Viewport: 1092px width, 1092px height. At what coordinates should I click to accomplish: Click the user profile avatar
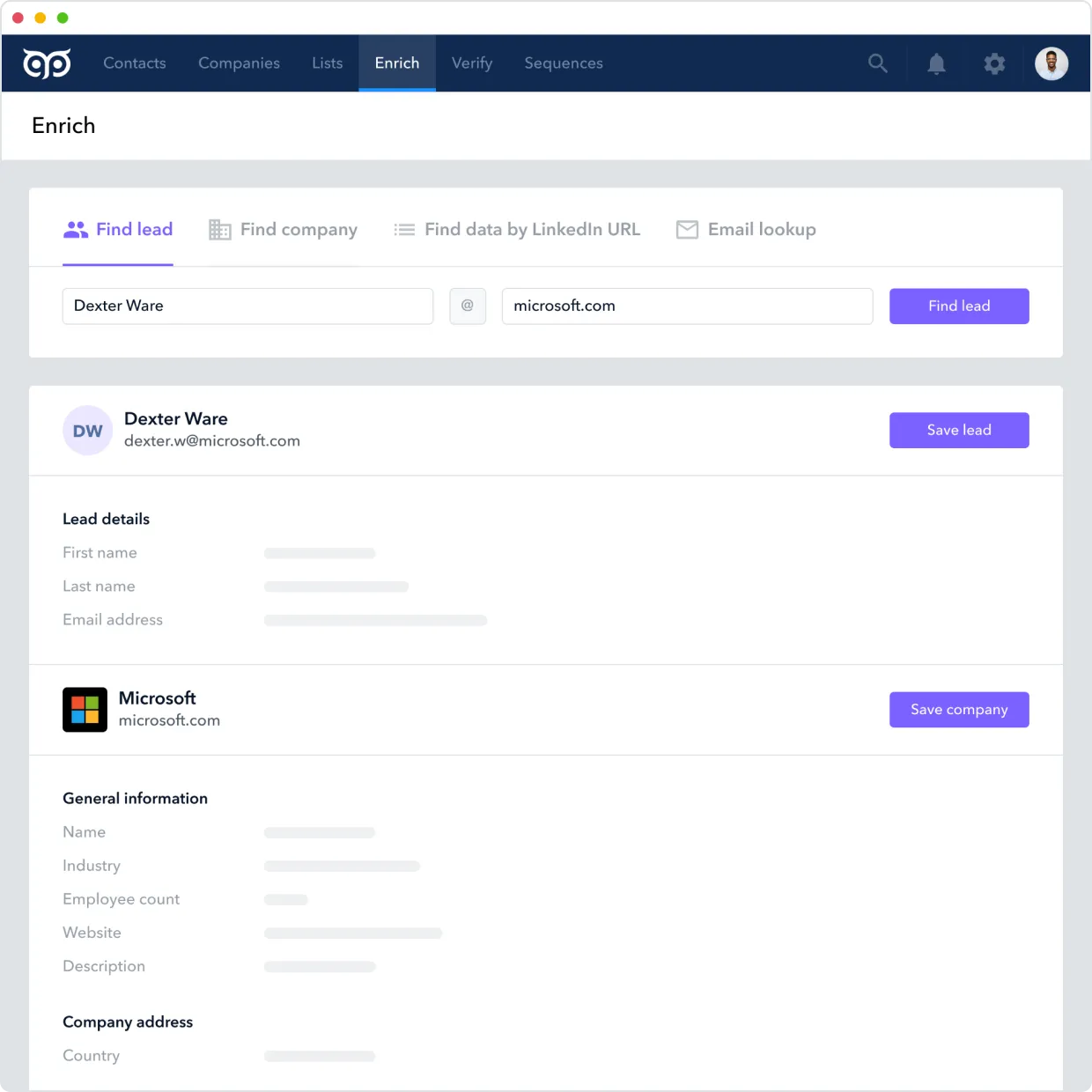[1051, 63]
